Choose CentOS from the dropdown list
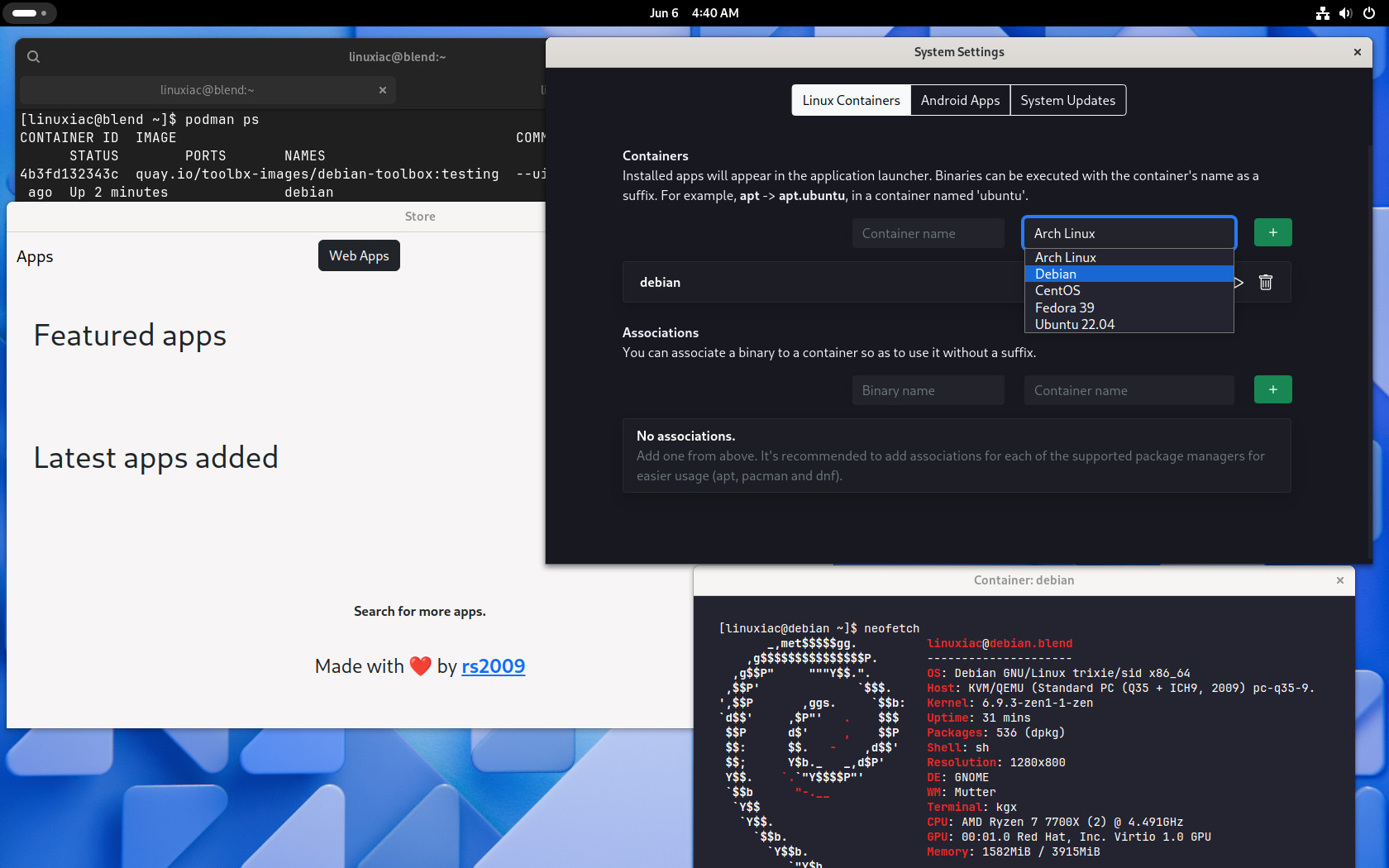The image size is (1389, 868). [x=1129, y=290]
